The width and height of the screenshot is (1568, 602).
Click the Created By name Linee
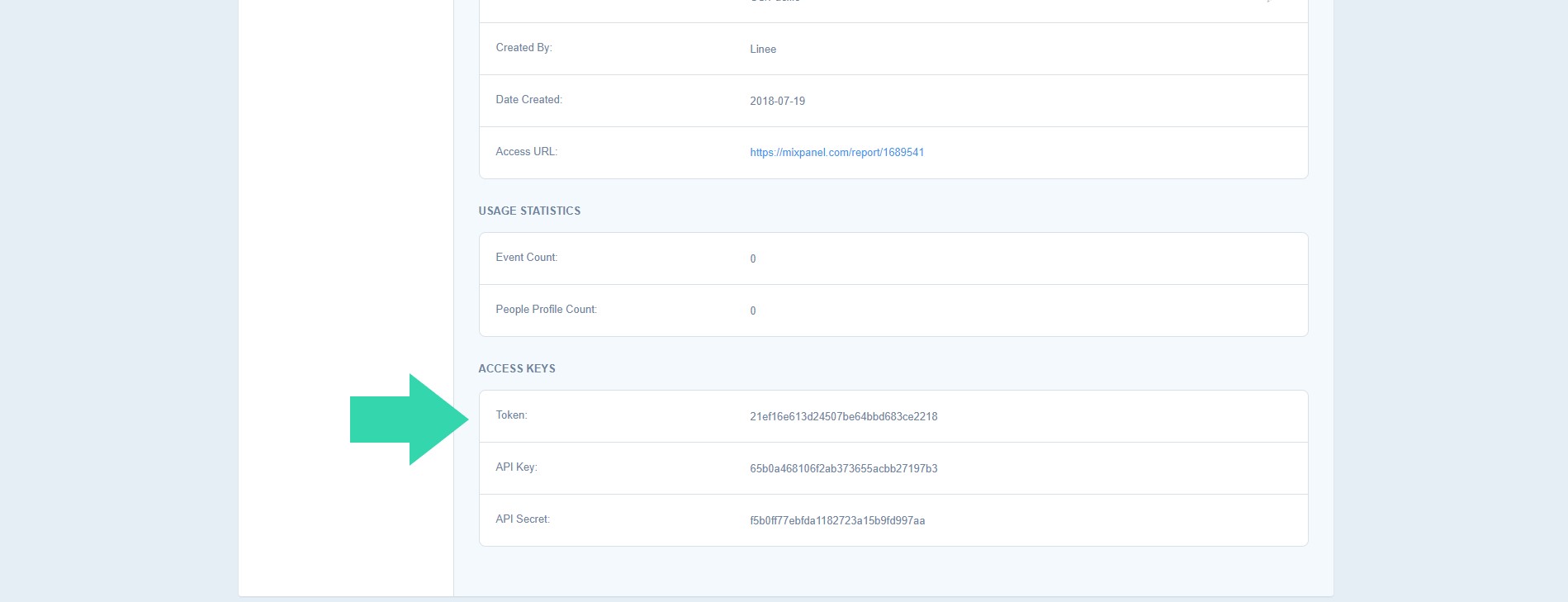point(762,50)
